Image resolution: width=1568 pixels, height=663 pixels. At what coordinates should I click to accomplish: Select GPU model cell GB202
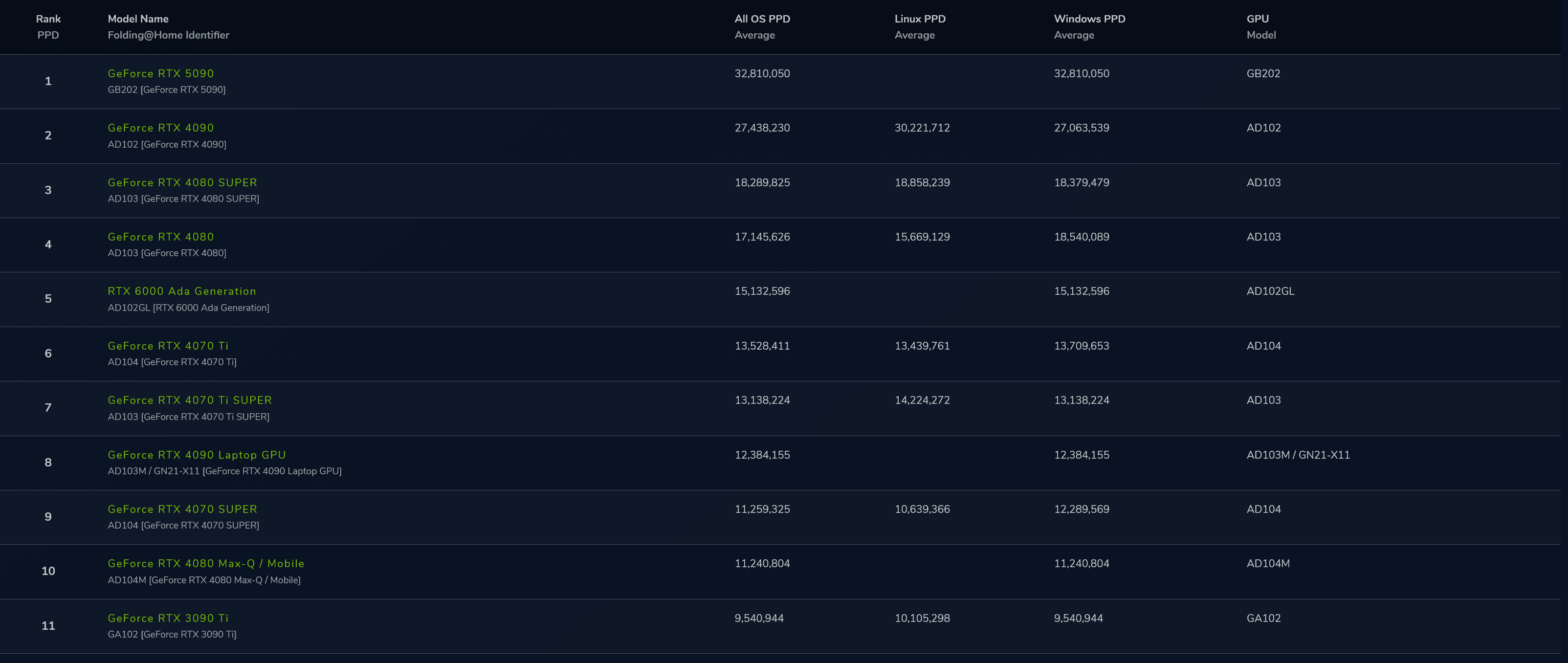1263,74
